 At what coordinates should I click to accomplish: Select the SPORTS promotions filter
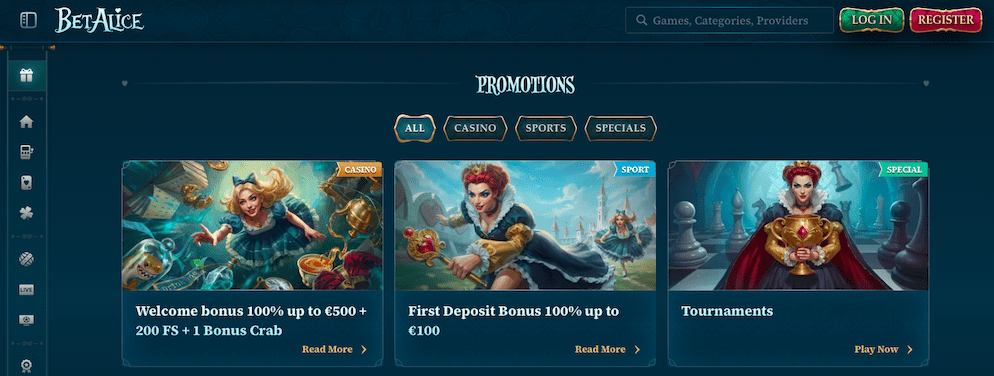pos(546,128)
